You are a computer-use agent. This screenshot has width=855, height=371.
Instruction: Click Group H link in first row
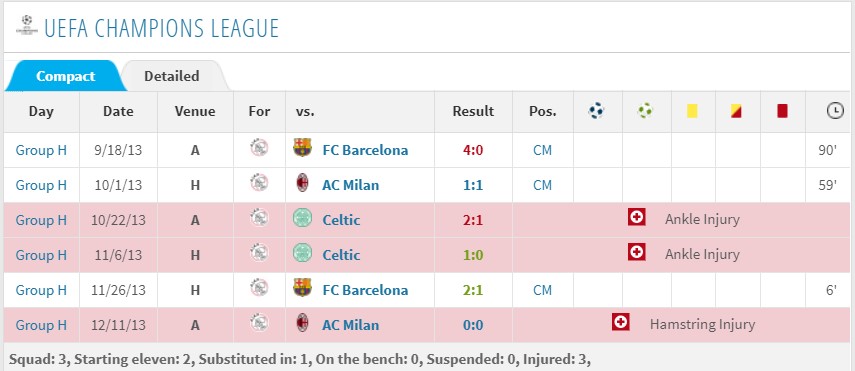pos(41,150)
